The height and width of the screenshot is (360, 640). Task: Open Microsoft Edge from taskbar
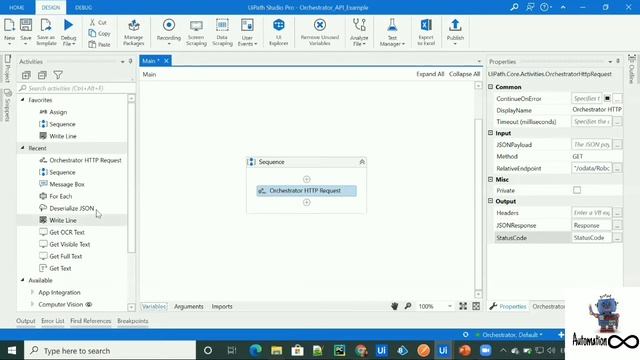[x=256, y=350]
